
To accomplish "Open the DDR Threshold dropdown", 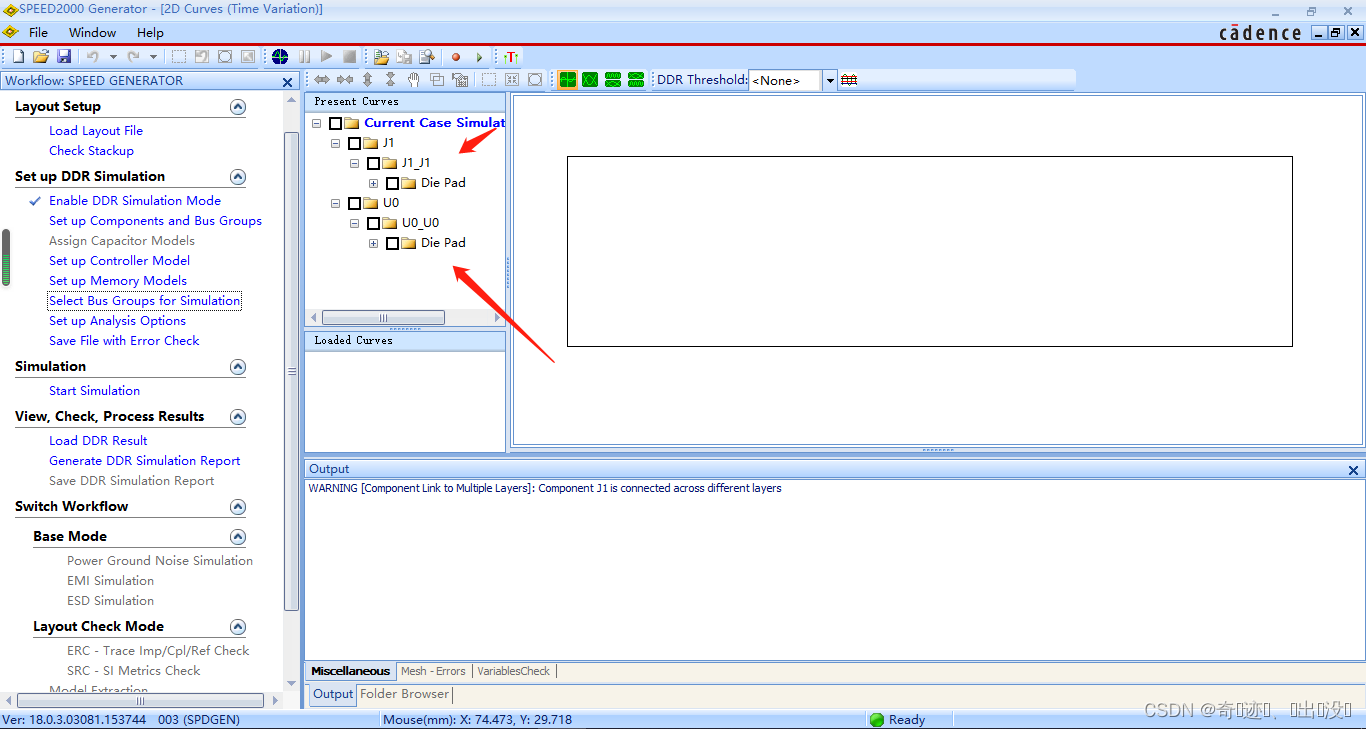I will (x=830, y=80).
